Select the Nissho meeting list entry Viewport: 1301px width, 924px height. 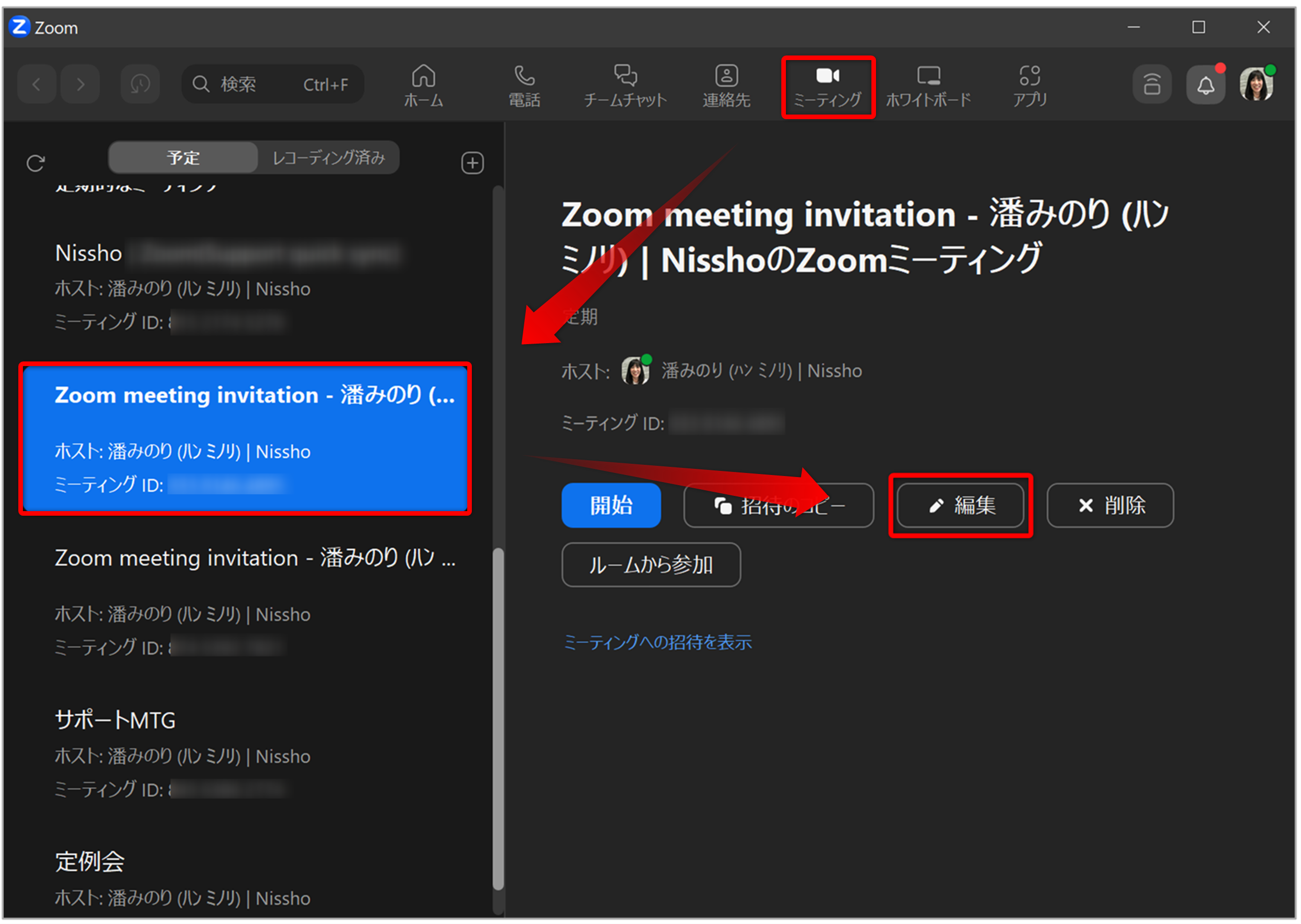click(x=246, y=287)
